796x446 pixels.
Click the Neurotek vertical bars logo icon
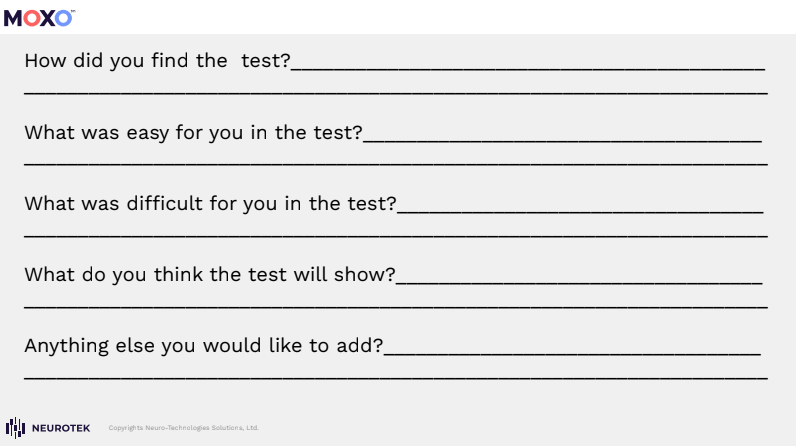coord(15,428)
